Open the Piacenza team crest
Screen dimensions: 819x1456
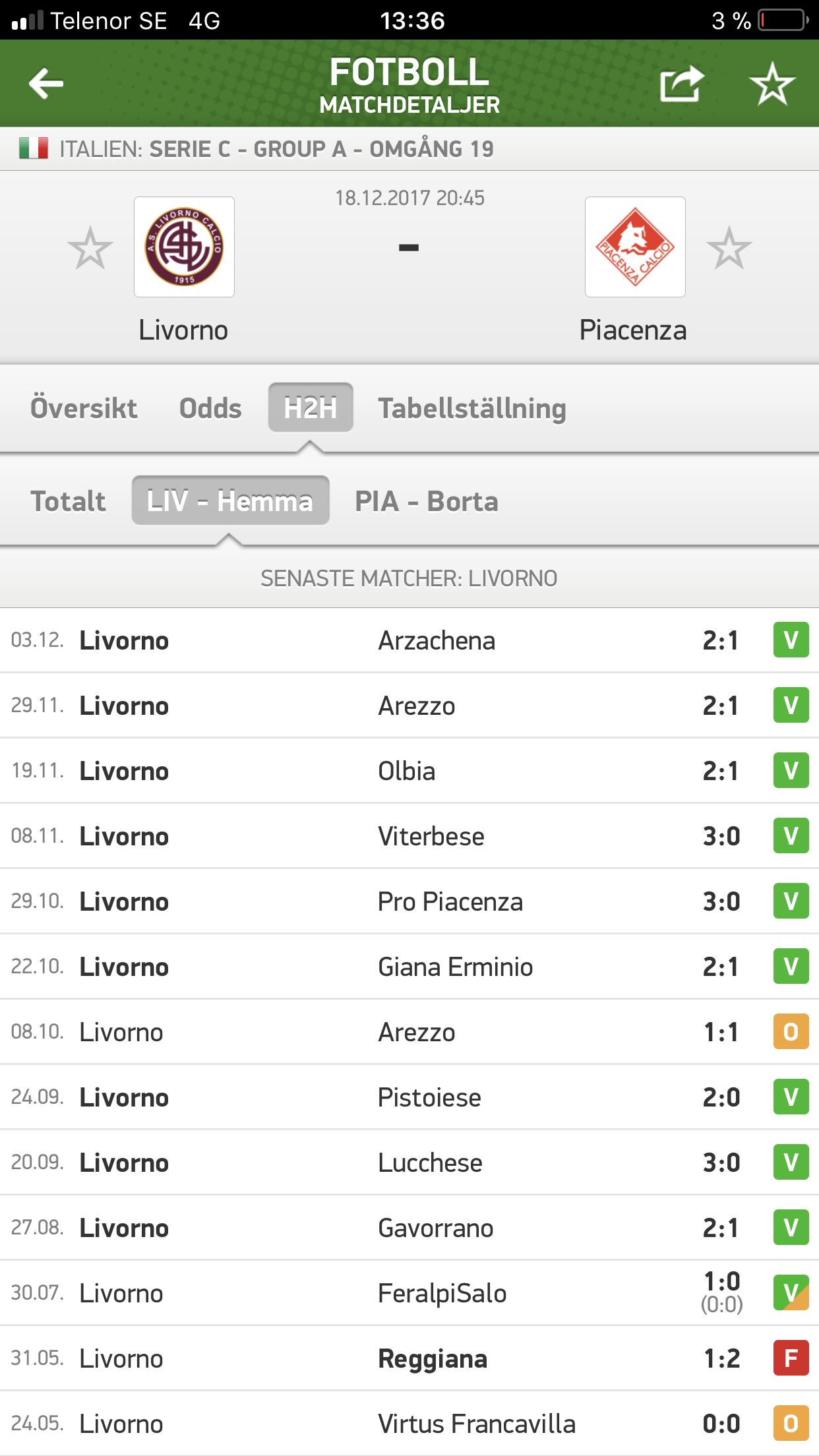point(635,247)
